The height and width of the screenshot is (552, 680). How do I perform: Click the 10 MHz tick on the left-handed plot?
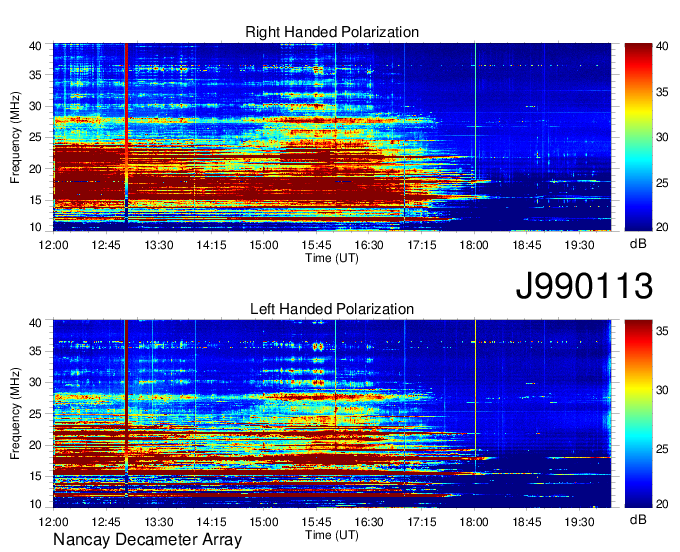pos(36,504)
